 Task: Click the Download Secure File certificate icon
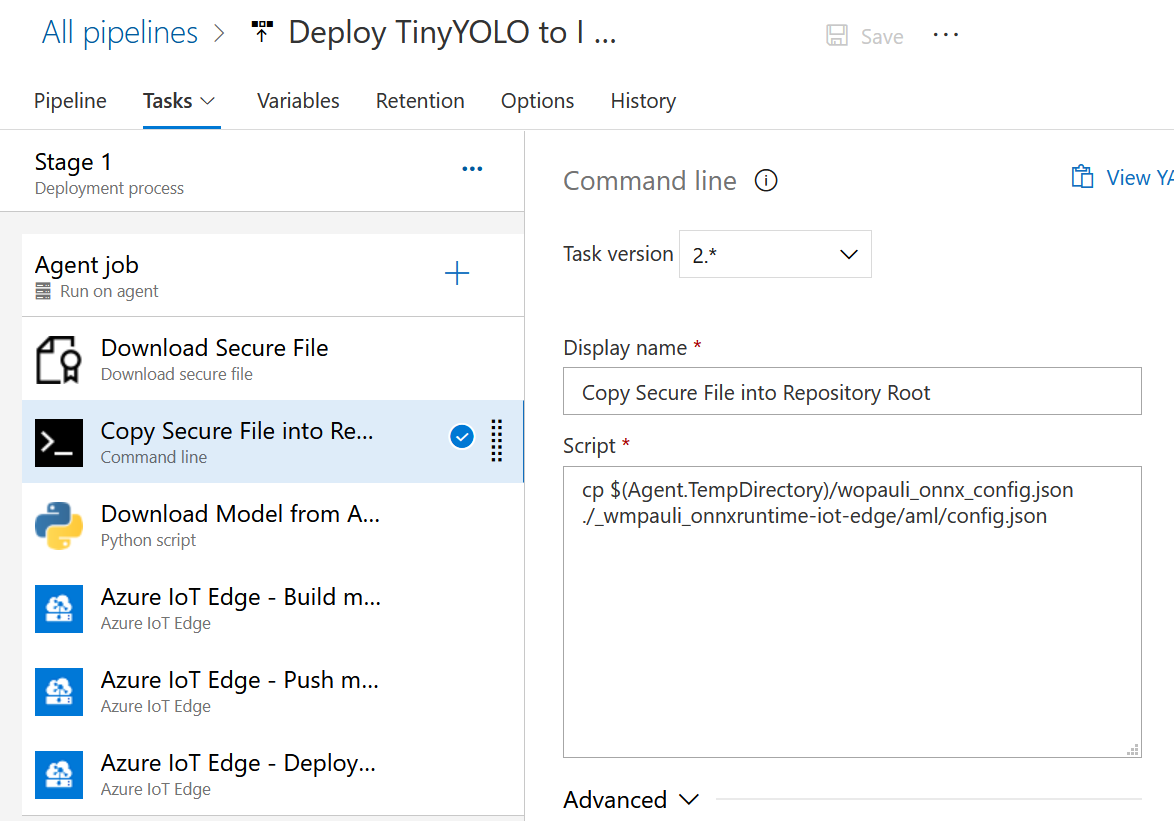58,360
